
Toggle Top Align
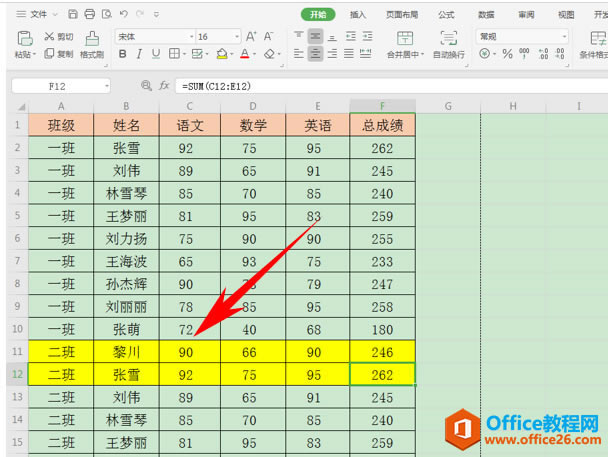pos(299,36)
